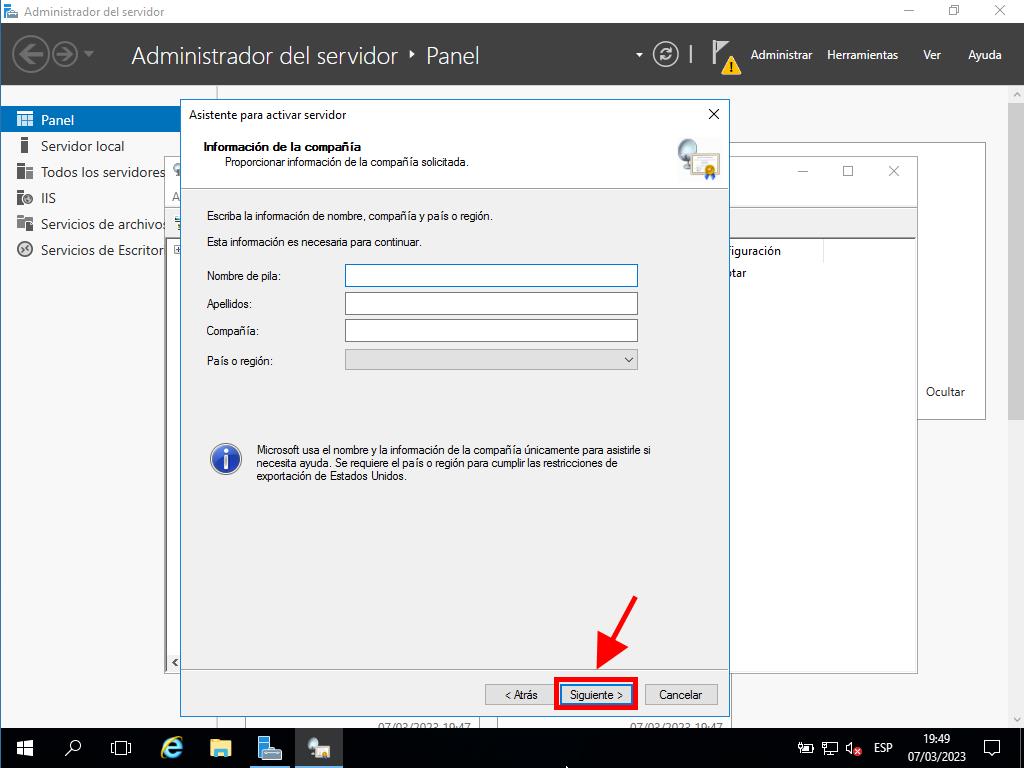Open the navigation history dropdown arrow
Image resolution: width=1024 pixels, height=768 pixels.
89,54
